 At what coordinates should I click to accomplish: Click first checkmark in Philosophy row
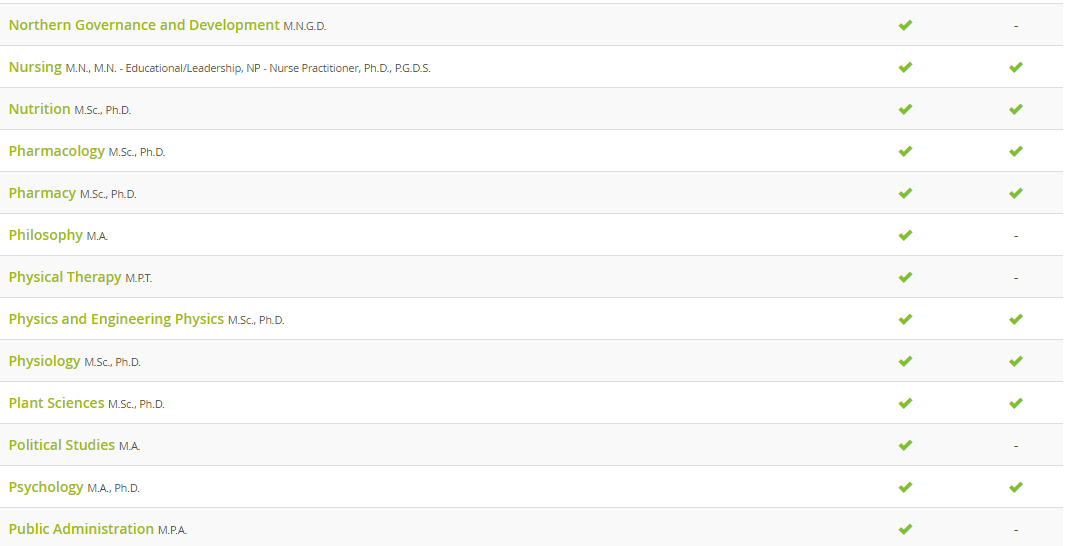(x=905, y=235)
